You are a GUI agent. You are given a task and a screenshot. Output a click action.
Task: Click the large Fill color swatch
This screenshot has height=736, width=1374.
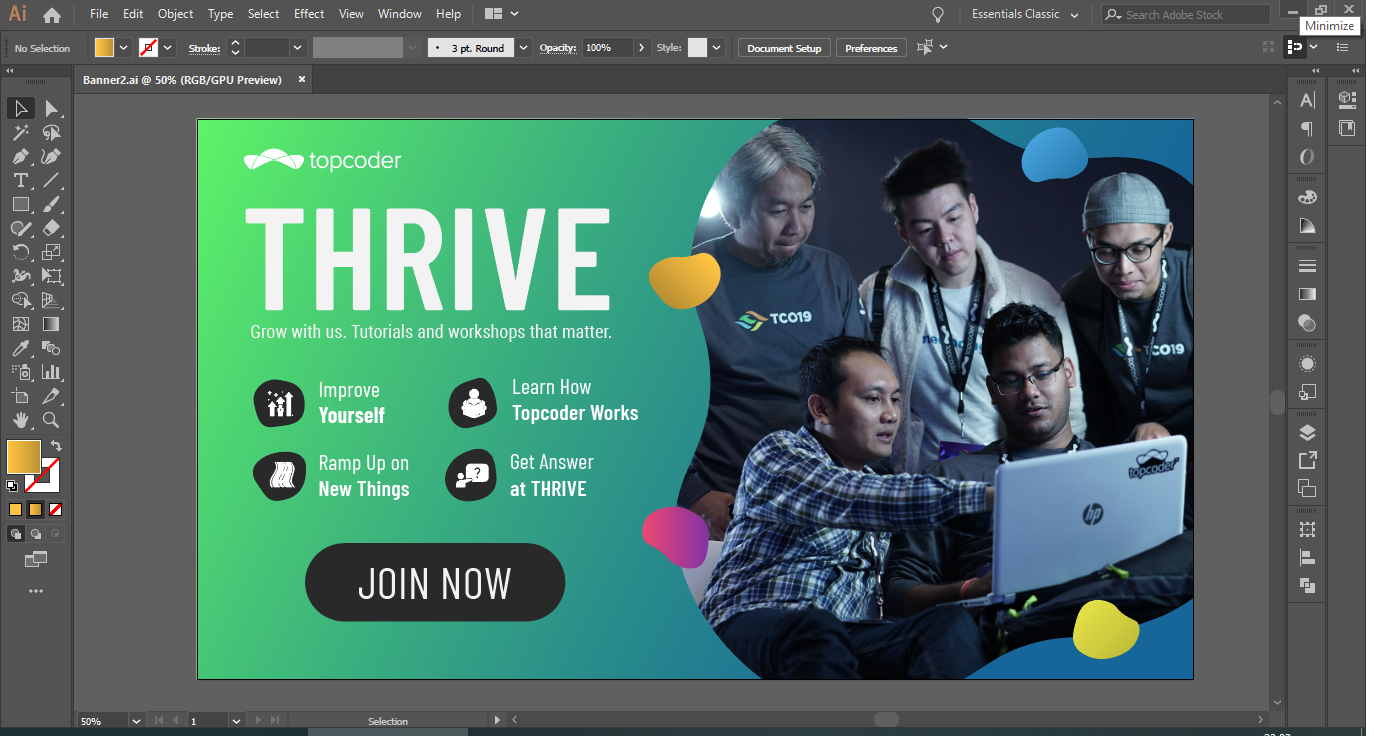[x=24, y=457]
